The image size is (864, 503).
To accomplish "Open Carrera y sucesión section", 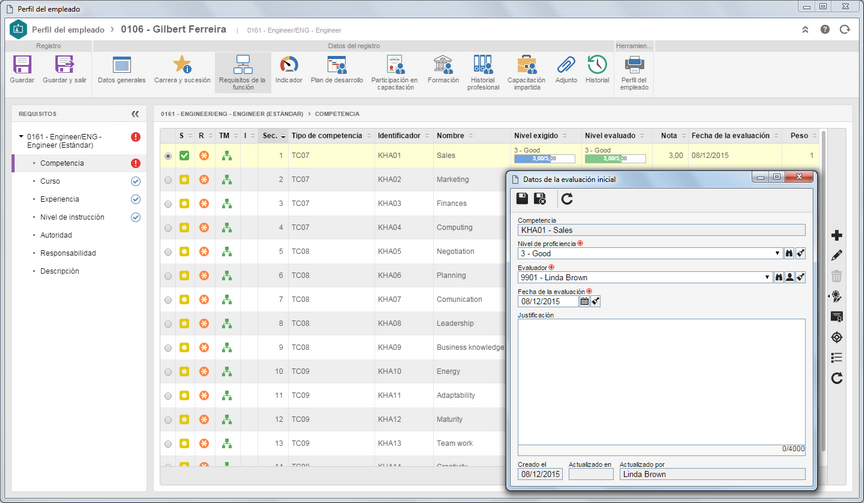I will [182, 64].
